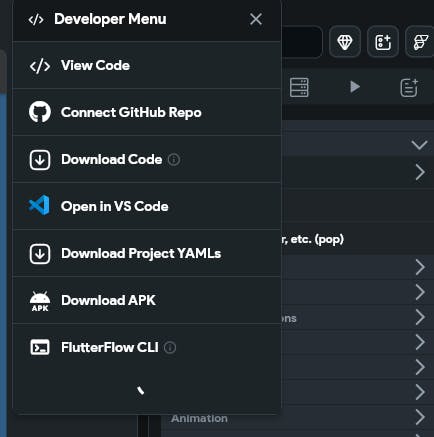Select Connect GitHub Repo option
The width and height of the screenshot is (434, 437).
coord(147,112)
